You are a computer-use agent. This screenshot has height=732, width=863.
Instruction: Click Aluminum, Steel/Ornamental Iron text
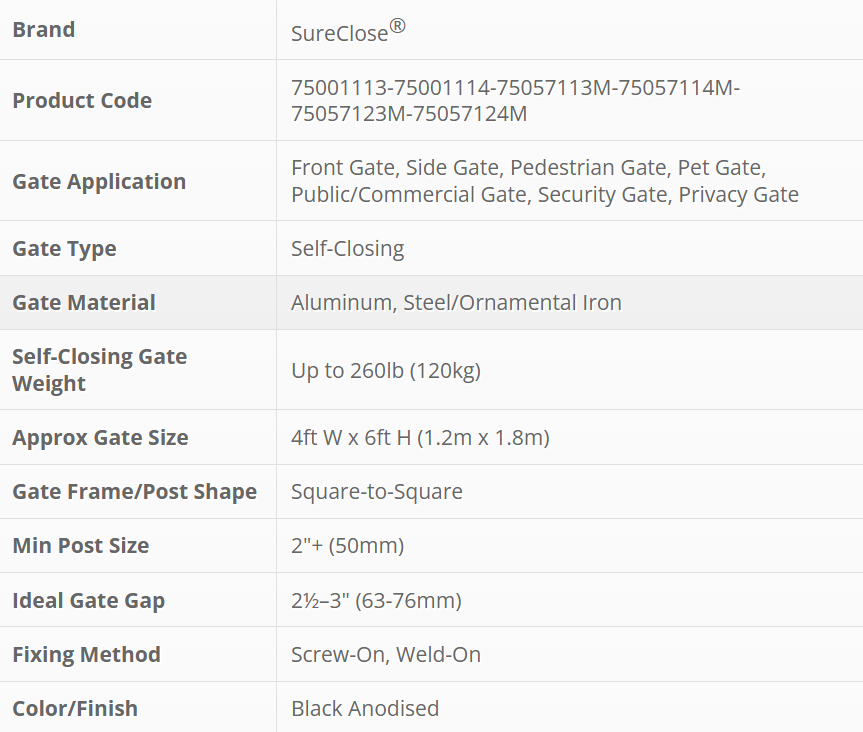(456, 303)
